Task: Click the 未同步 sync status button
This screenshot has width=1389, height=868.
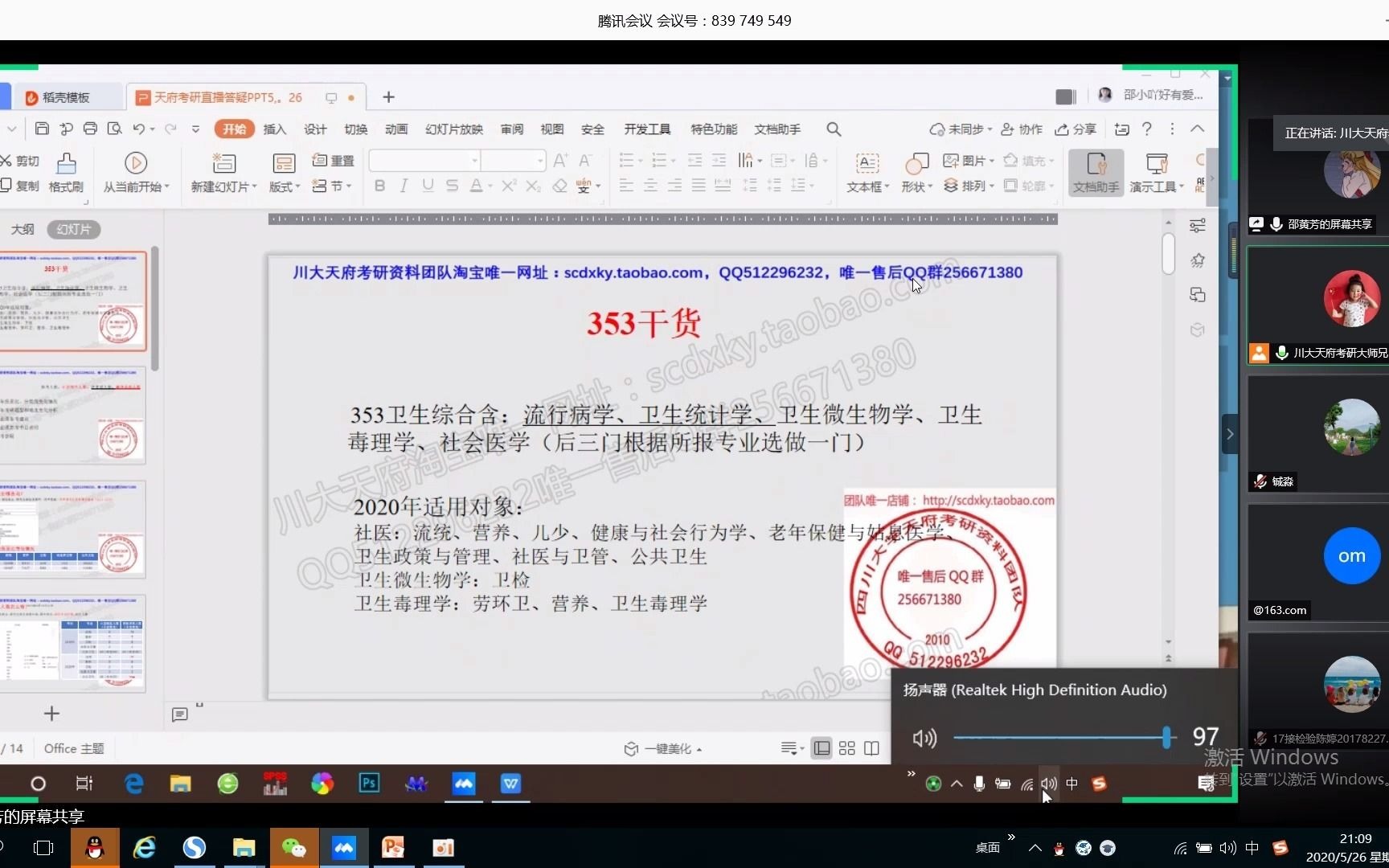Action: click(x=959, y=129)
